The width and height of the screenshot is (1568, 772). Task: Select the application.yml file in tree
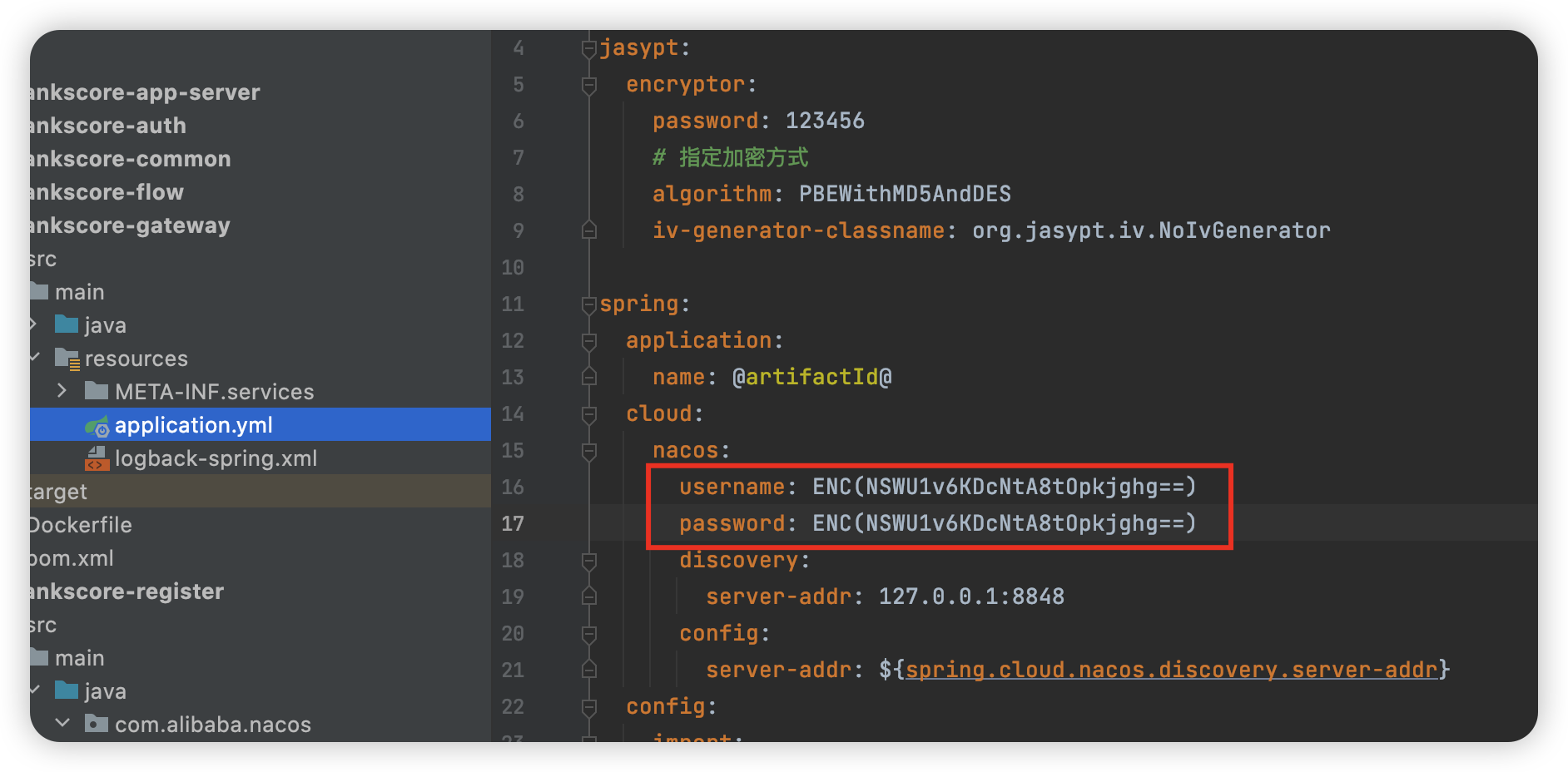point(193,425)
